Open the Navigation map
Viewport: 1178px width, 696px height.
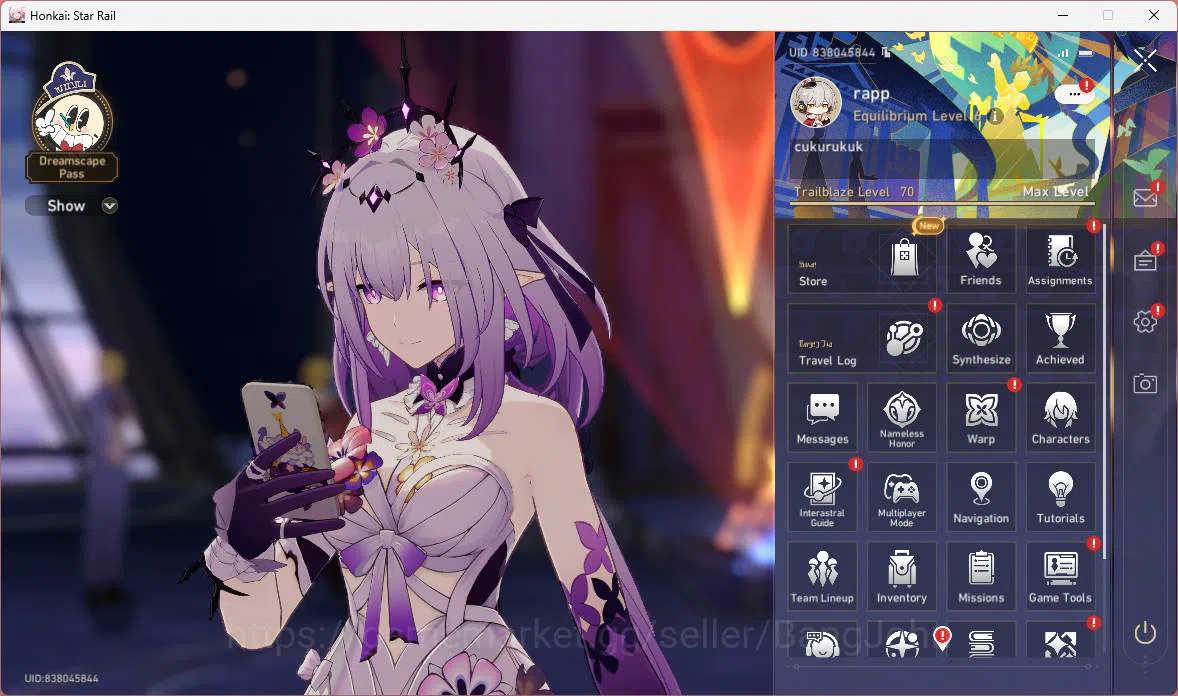click(981, 498)
